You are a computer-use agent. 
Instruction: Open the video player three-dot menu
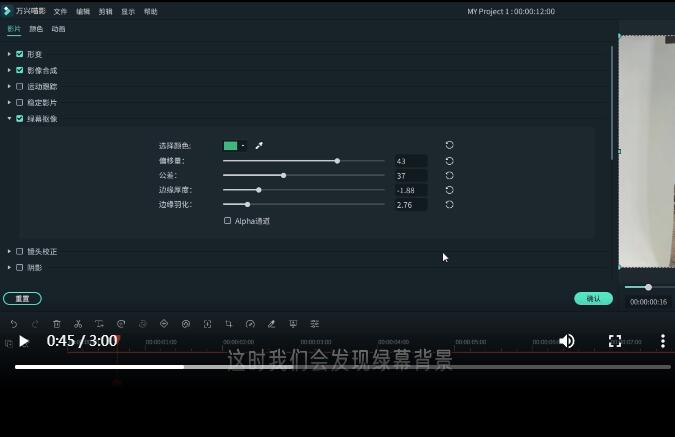click(663, 341)
